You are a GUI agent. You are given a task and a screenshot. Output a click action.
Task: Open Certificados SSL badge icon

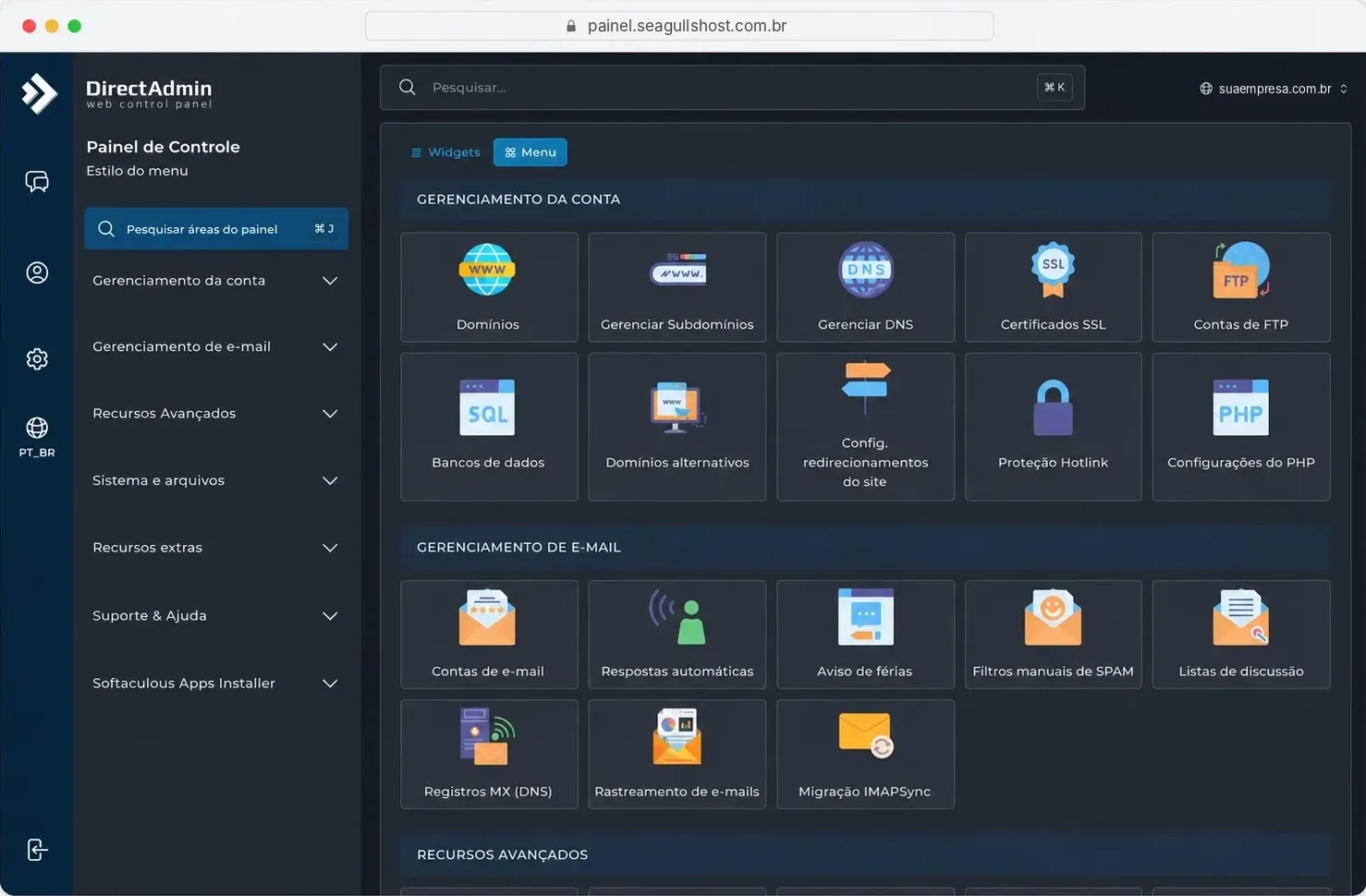(1053, 269)
